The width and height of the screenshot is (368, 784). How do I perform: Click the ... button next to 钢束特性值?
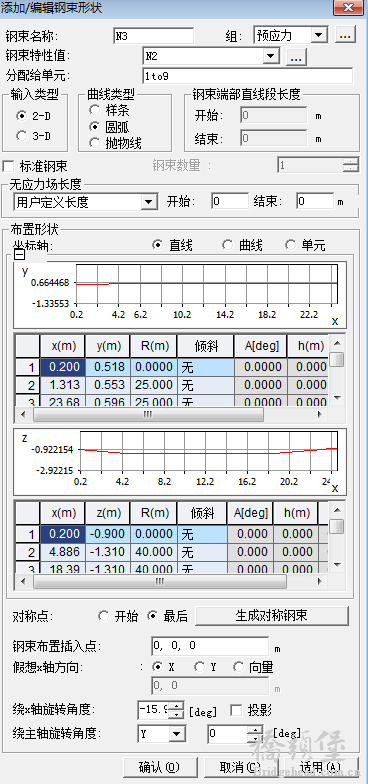[296, 58]
